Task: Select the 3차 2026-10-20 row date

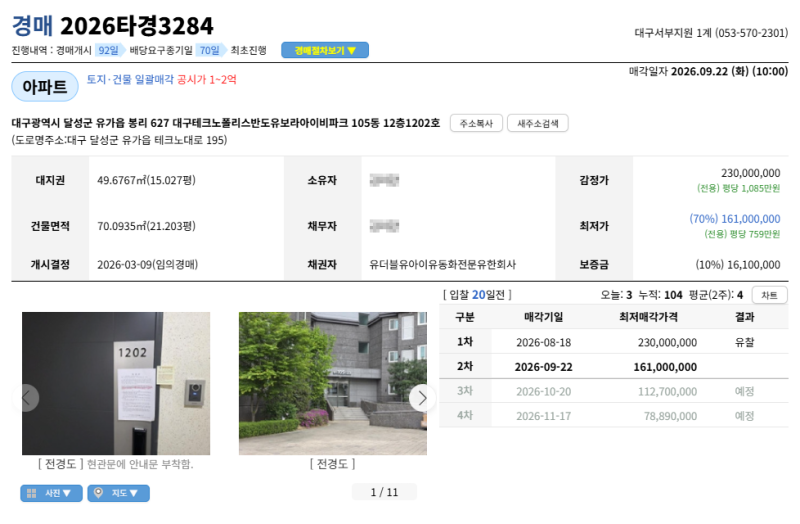Action: (543, 391)
